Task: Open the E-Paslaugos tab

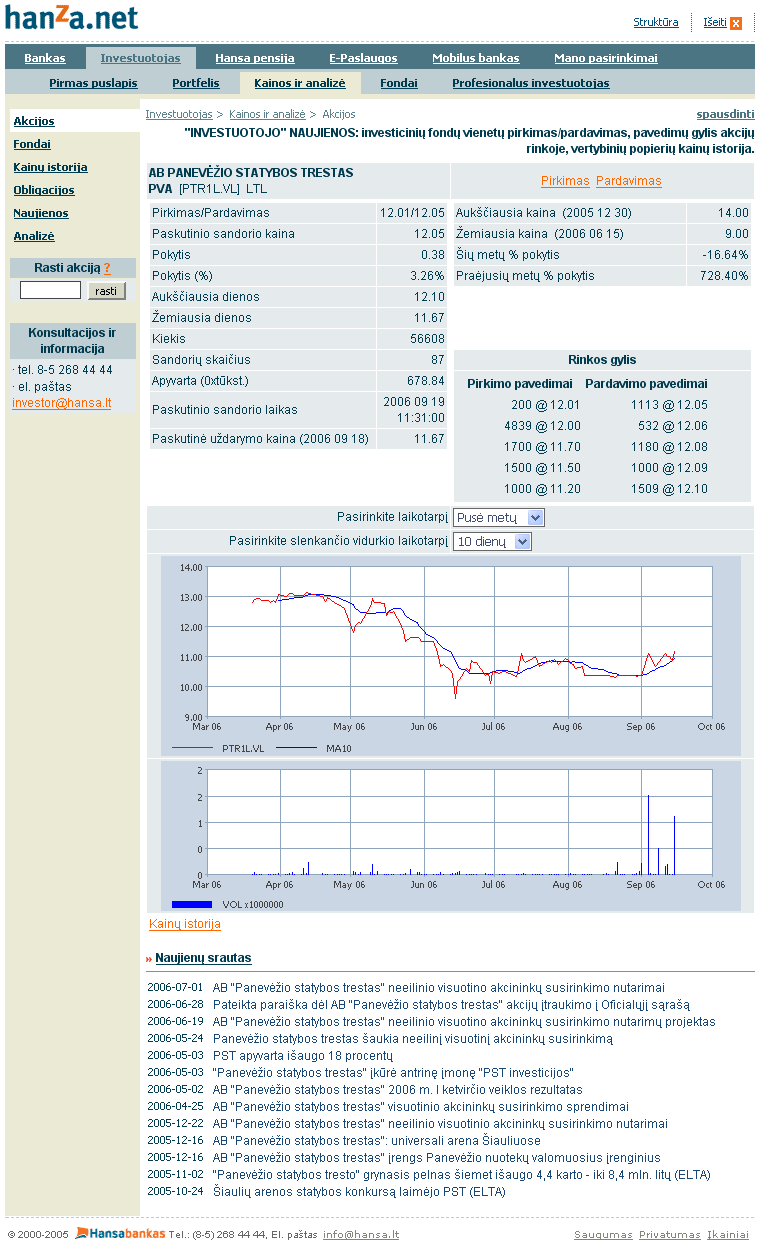Action: pos(363,58)
